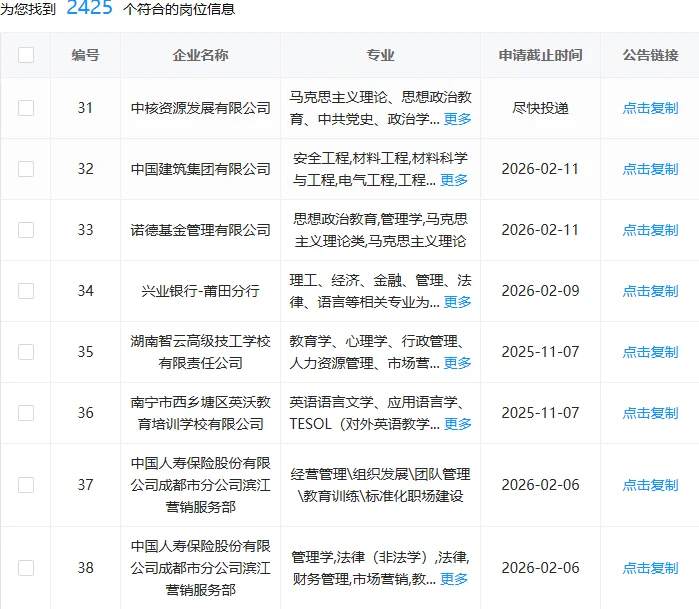699x609 pixels.
Task: Click deadline 2026-02-11 for 诺德基金
Action: [x=540, y=230]
